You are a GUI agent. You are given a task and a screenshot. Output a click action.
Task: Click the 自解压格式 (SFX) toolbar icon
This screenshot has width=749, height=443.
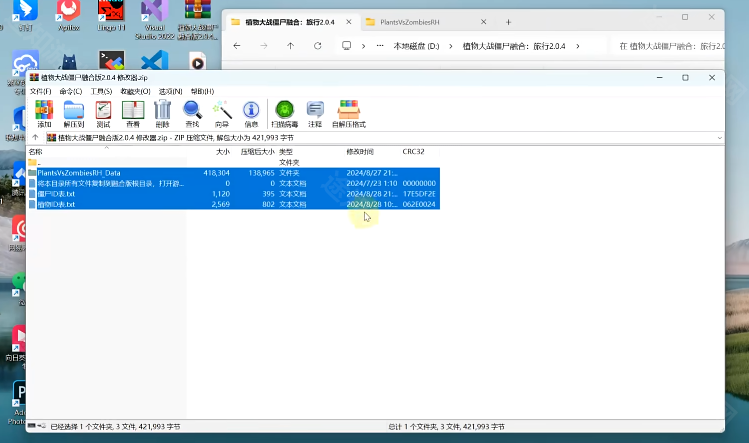tap(349, 114)
